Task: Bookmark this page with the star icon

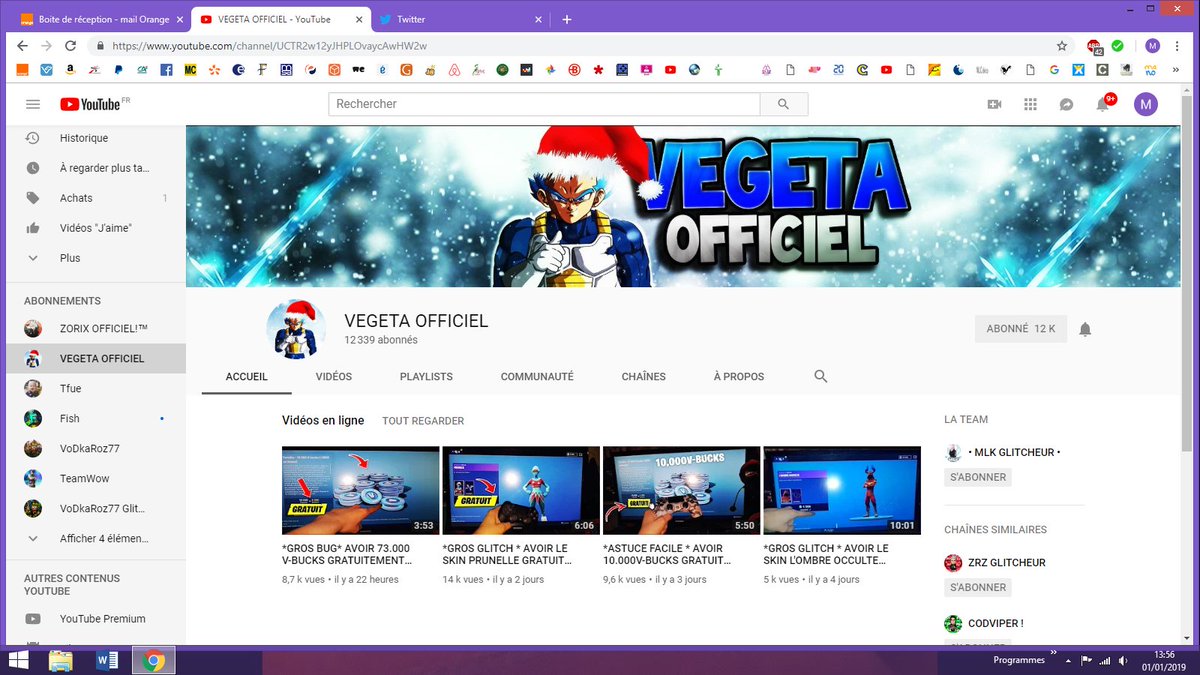Action: (x=1062, y=46)
